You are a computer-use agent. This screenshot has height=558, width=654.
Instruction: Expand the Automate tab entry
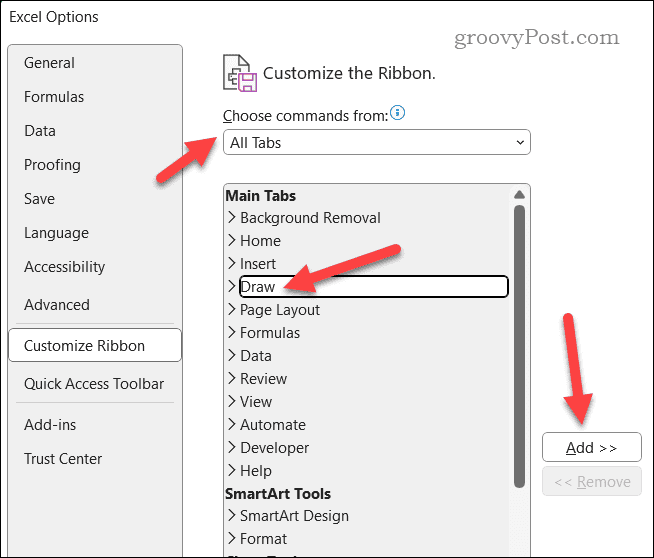[232, 424]
